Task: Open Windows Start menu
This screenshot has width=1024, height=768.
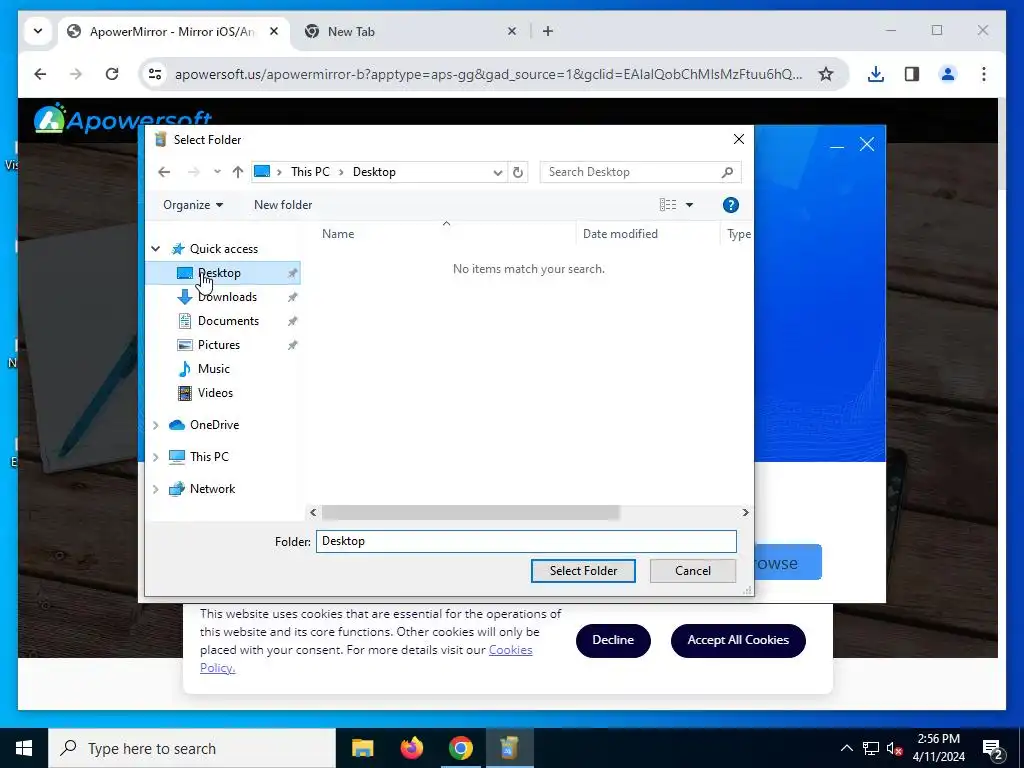Action: pos(24,748)
